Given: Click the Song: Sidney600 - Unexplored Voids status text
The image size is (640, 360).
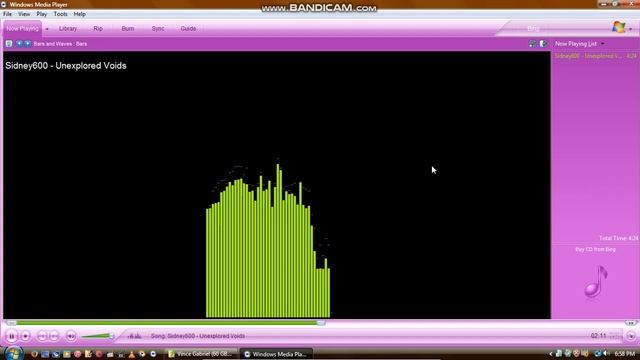Looking at the screenshot, I should click(198, 336).
